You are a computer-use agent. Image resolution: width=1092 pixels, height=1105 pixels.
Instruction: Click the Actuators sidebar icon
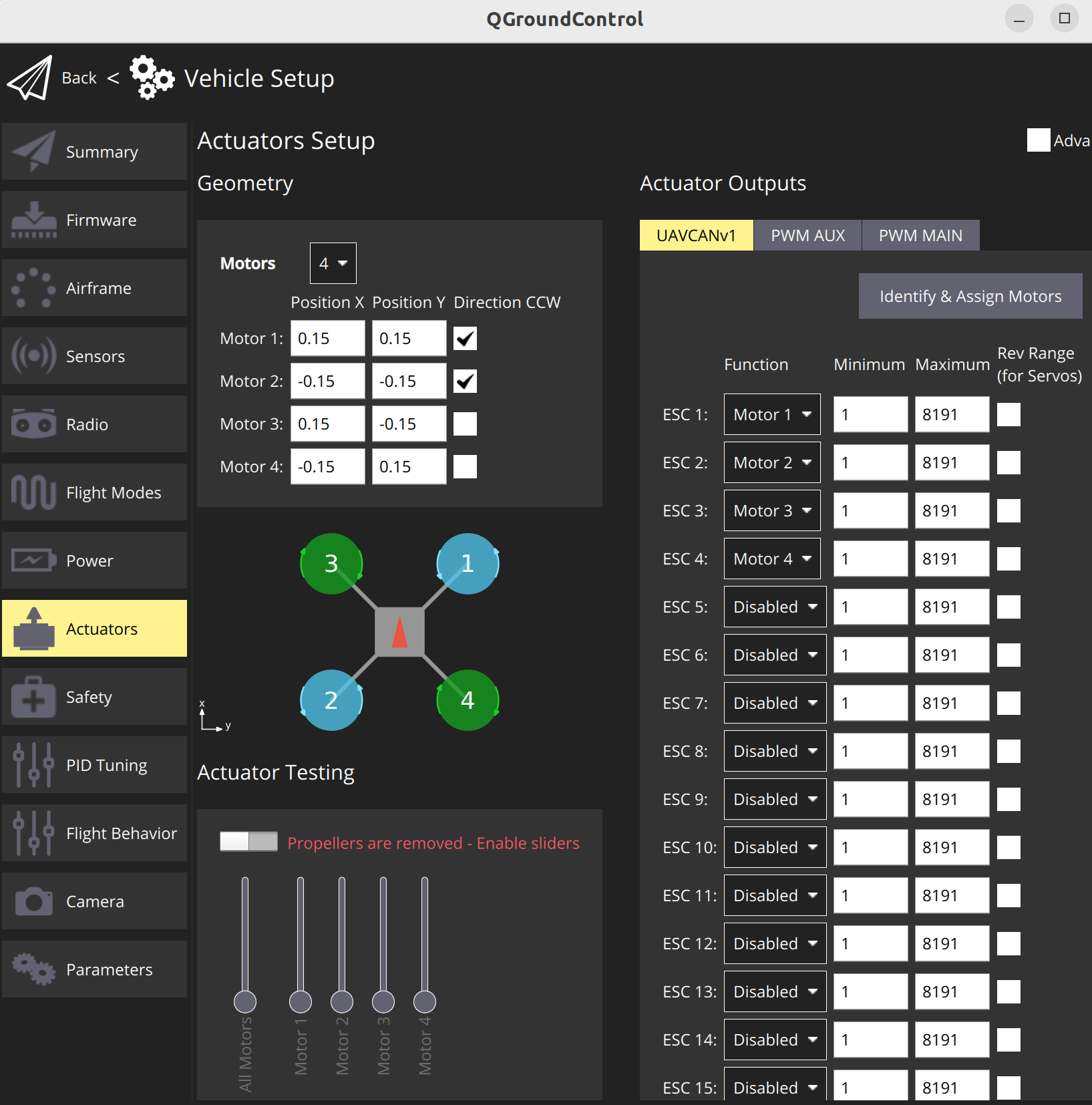(33, 629)
